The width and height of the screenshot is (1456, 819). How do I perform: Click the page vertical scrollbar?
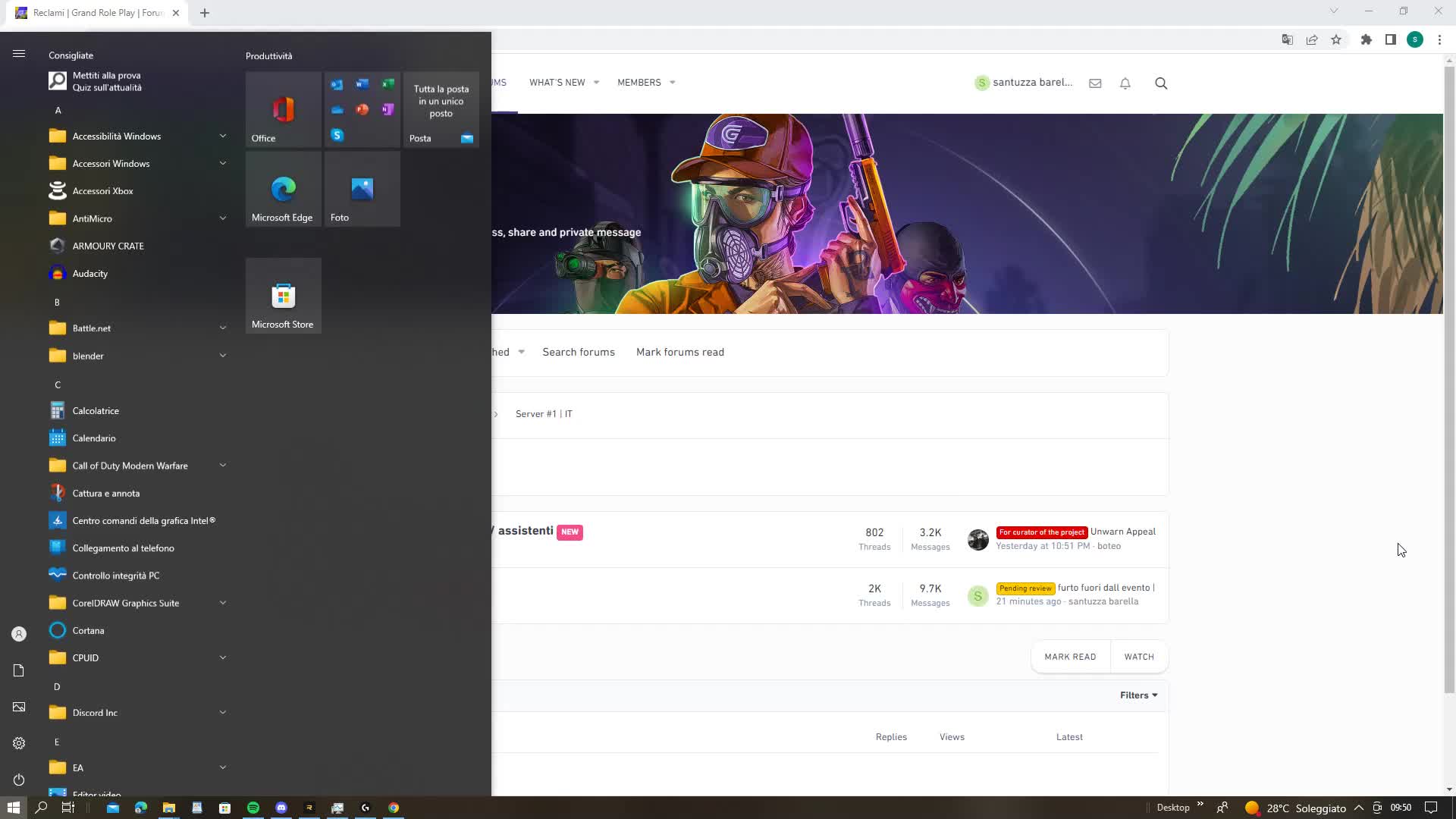1449,379
